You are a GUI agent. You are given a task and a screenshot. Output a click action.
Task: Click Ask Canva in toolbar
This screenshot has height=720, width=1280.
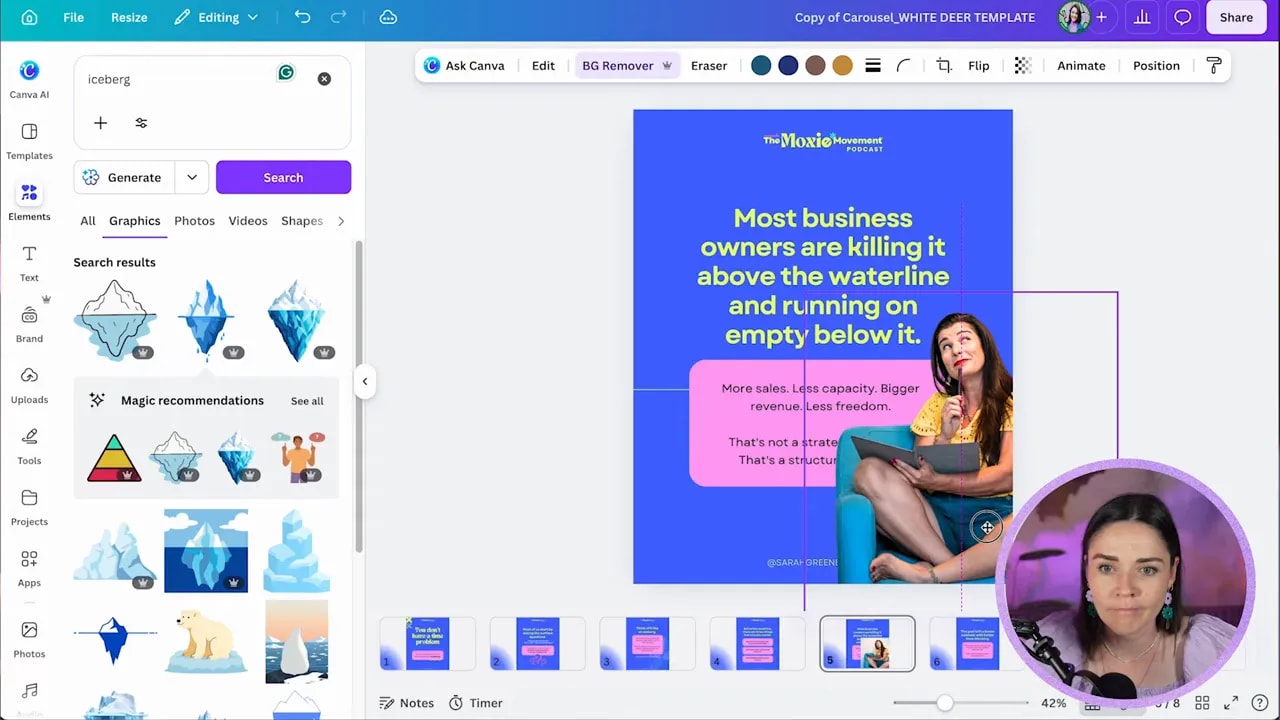[465, 66]
